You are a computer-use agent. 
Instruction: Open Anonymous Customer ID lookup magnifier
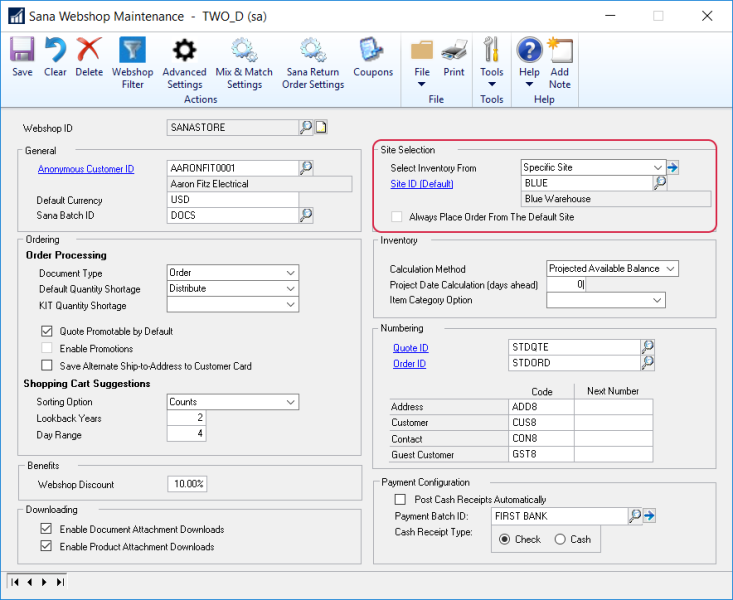(306, 168)
